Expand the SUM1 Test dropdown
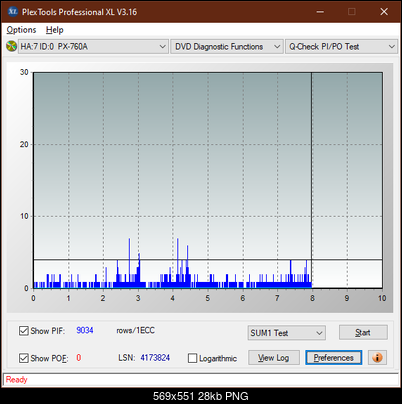 click(287, 333)
